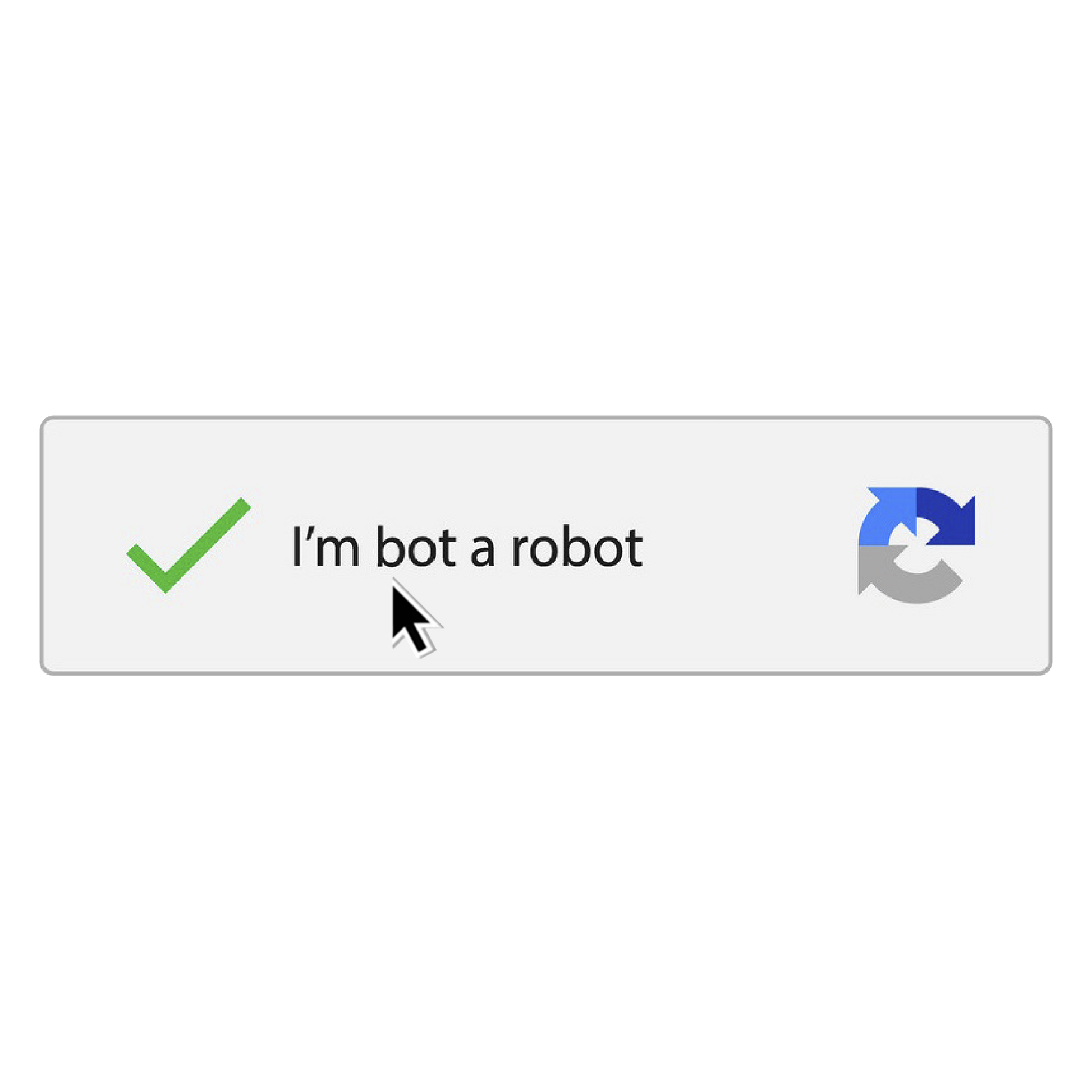Click the long right stroke of the checkmark
Image resolution: width=1092 pixels, height=1092 pixels.
point(207,542)
